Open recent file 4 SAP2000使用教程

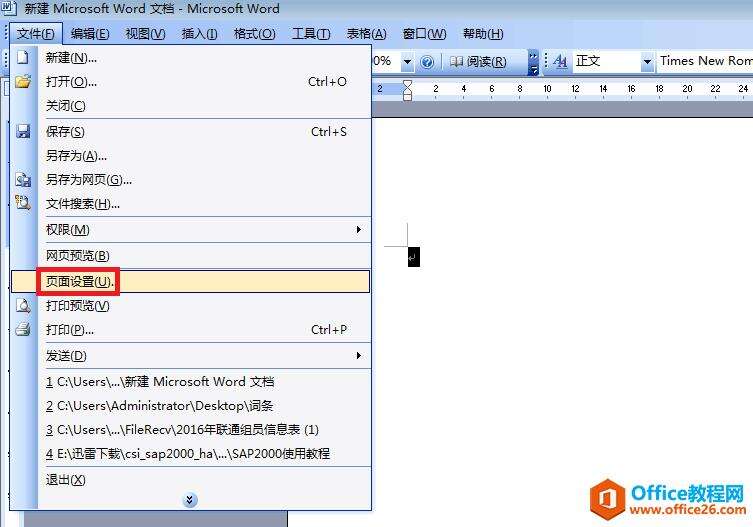[x=190, y=453]
